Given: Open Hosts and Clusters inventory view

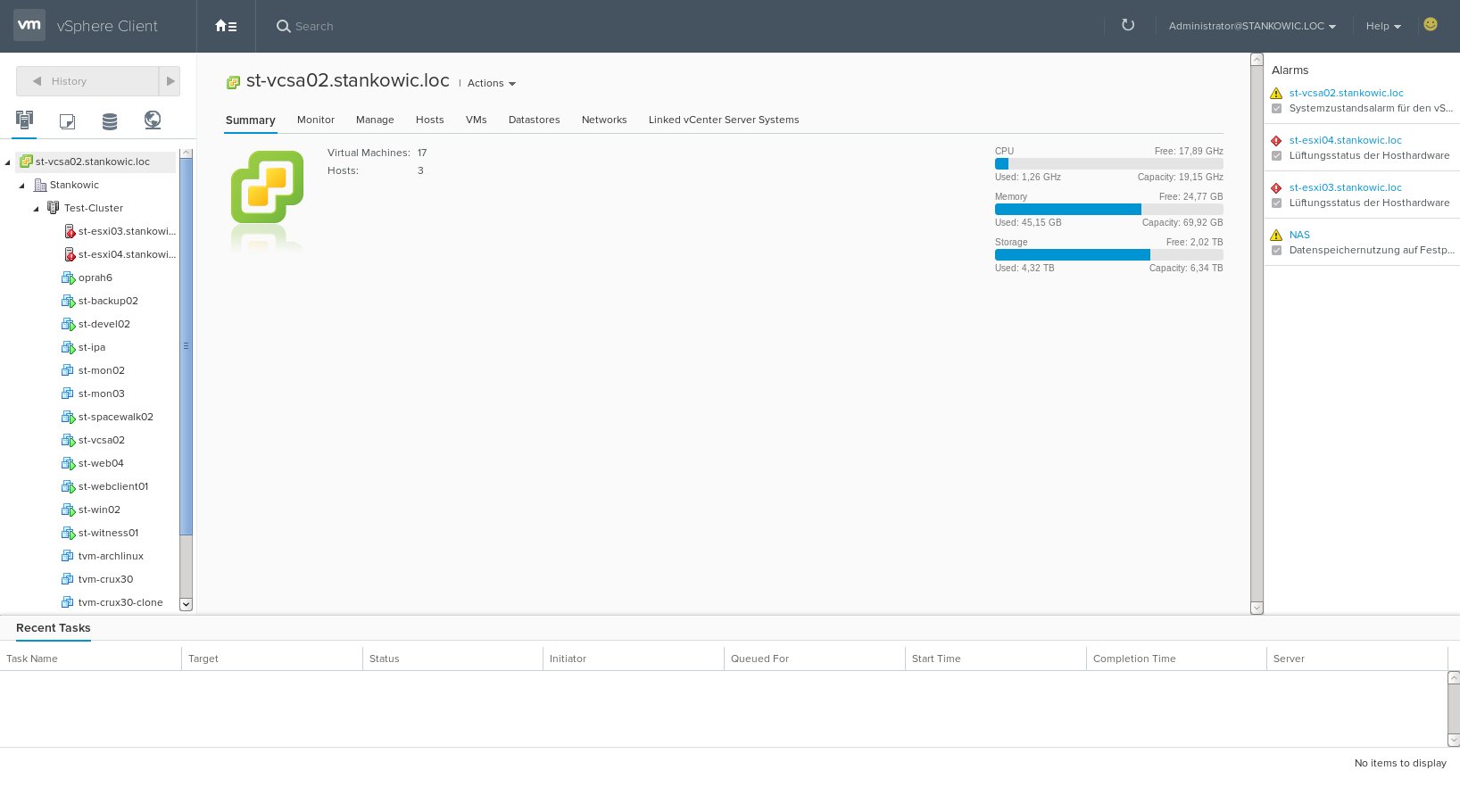Looking at the screenshot, I should click(24, 120).
